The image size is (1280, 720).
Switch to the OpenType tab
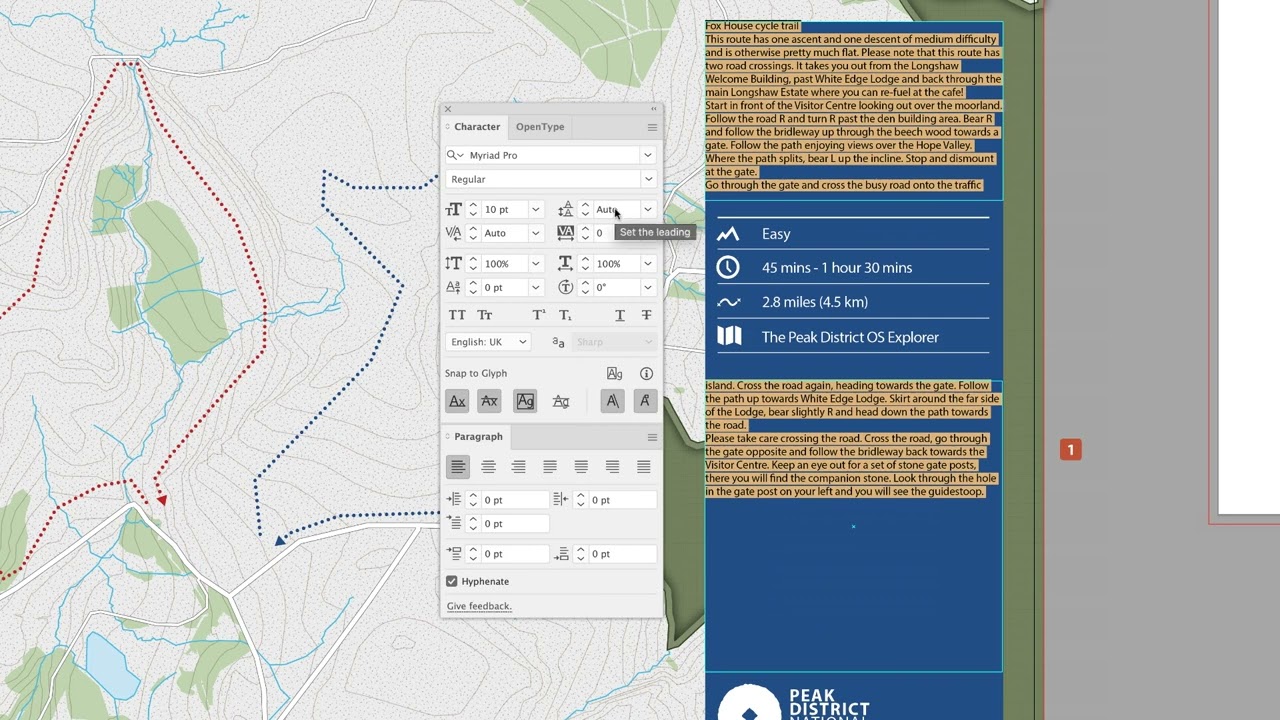click(540, 127)
